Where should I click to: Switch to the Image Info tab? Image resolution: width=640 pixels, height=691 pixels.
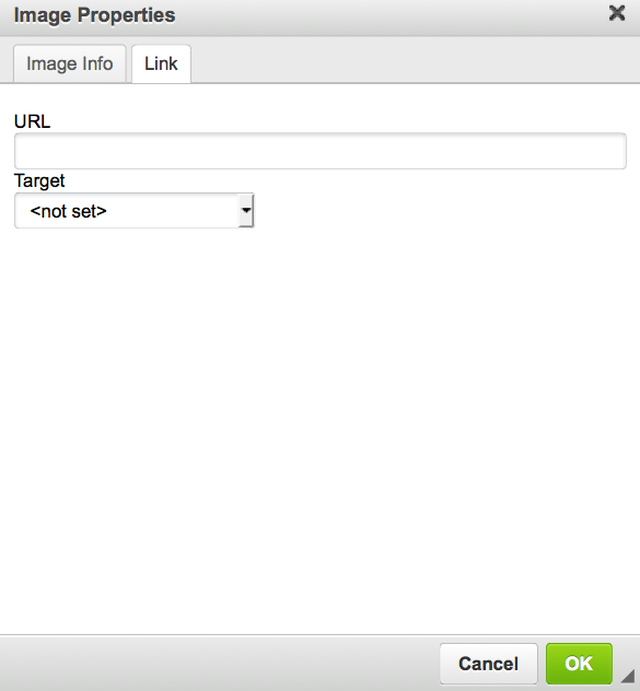tap(69, 64)
